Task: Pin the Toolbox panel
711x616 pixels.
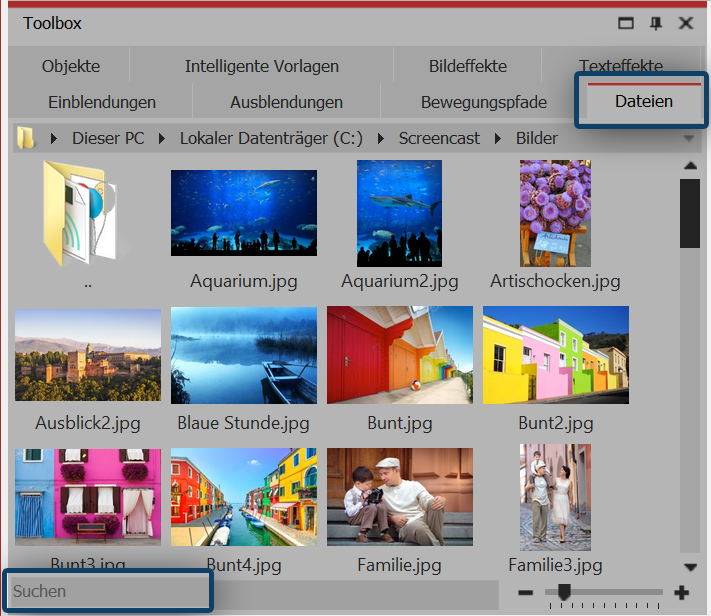Action: 656,23
